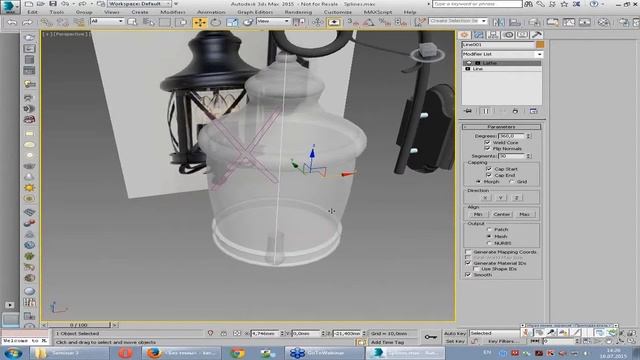Open the selection filter All dropdown
Viewport: 640px width, 360px height.
pyautogui.click(x=107, y=21)
